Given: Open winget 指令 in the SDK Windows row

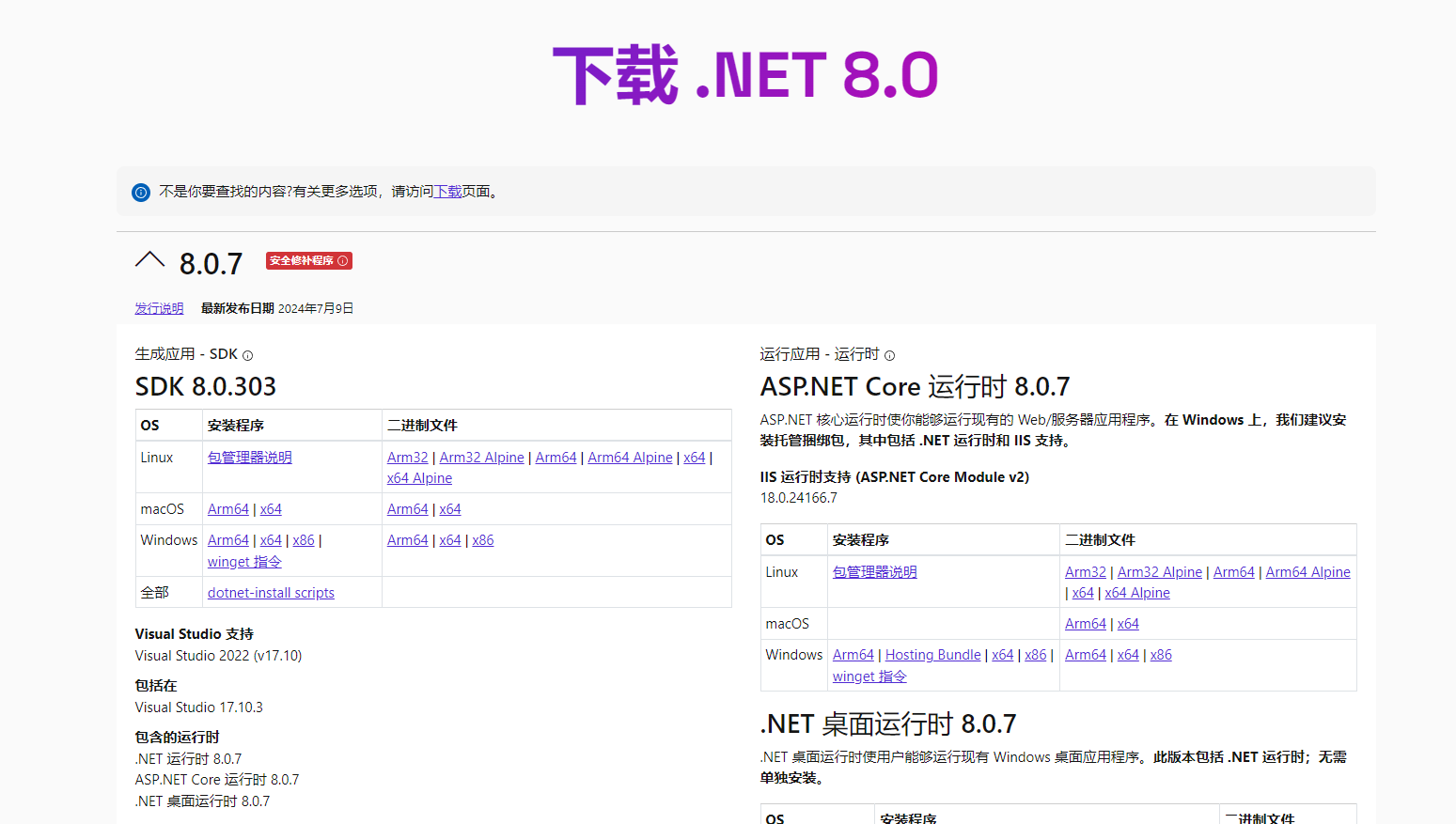Looking at the screenshot, I should (x=243, y=561).
